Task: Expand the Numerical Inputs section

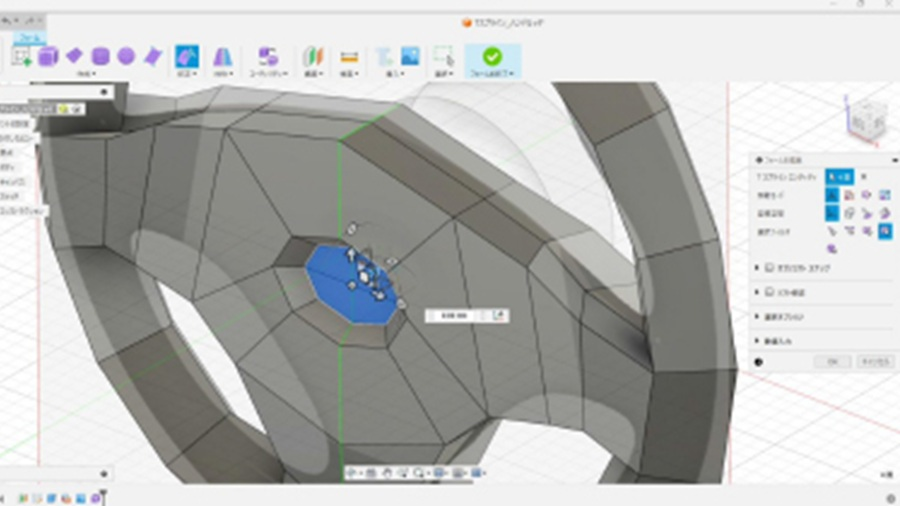Action: click(x=757, y=341)
